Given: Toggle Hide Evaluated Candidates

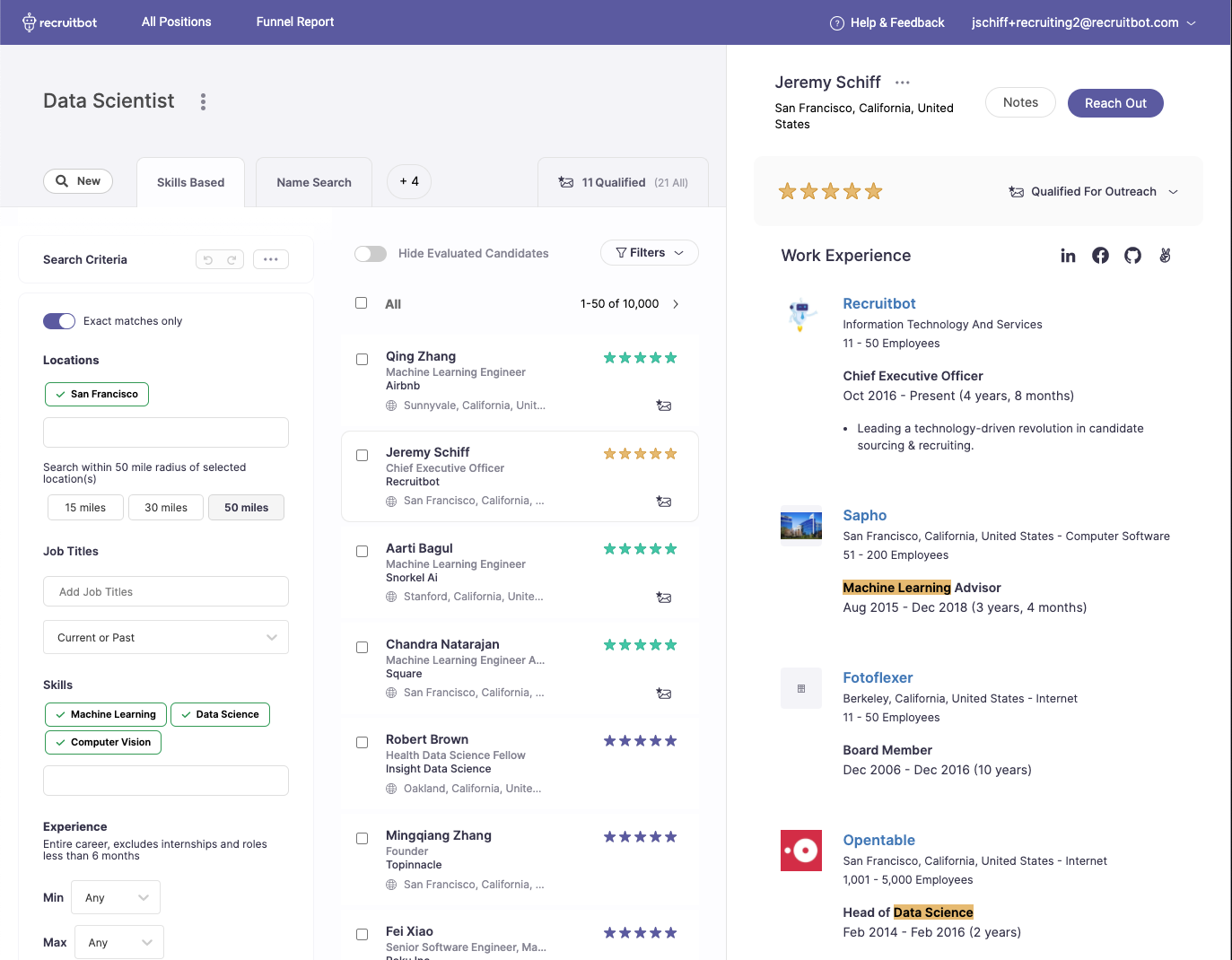Looking at the screenshot, I should pos(371,254).
